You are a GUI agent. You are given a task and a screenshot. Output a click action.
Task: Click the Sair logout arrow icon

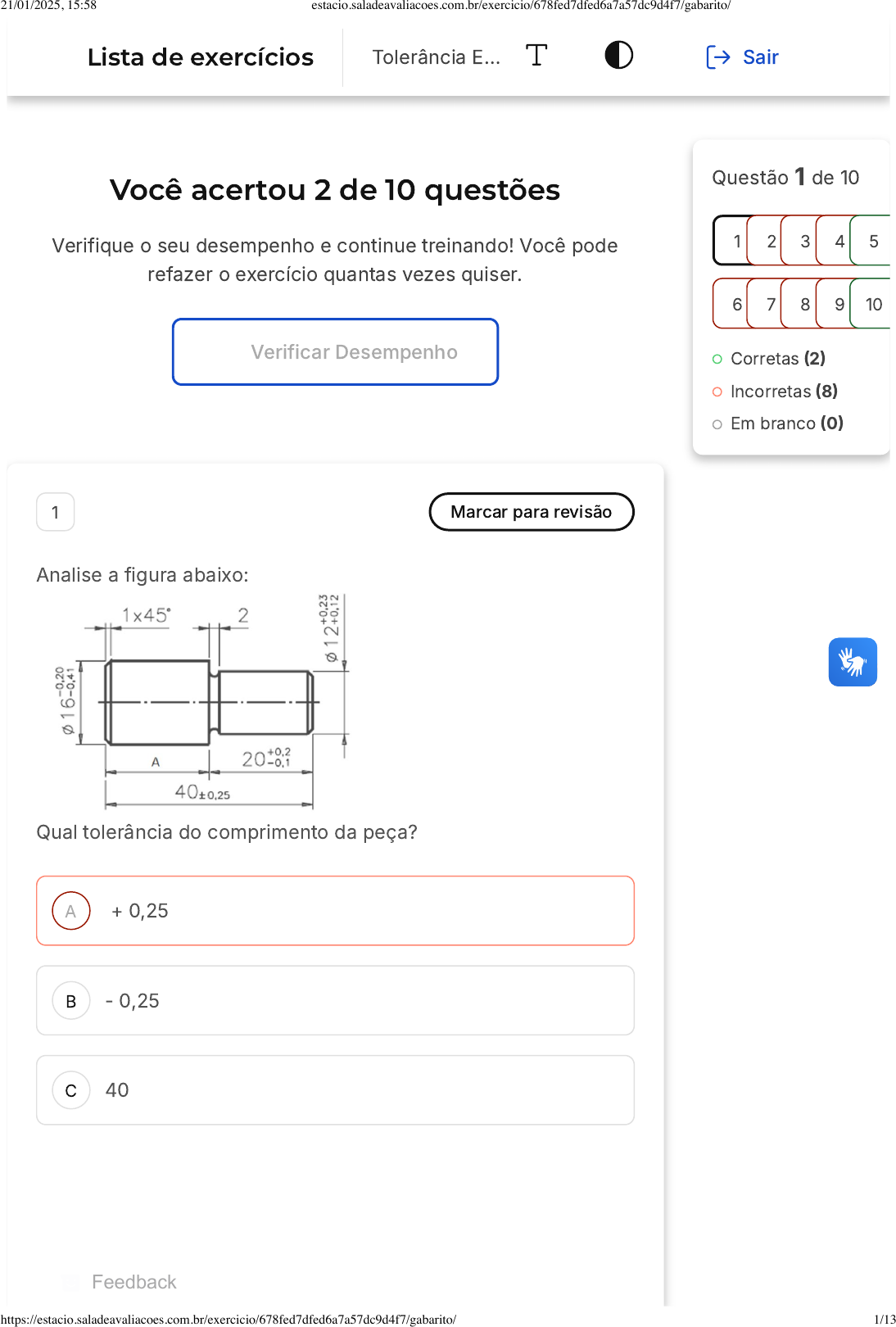717,57
